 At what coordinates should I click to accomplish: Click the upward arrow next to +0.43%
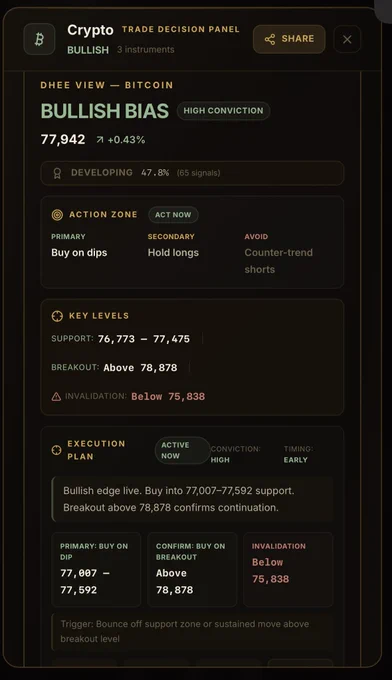click(100, 140)
